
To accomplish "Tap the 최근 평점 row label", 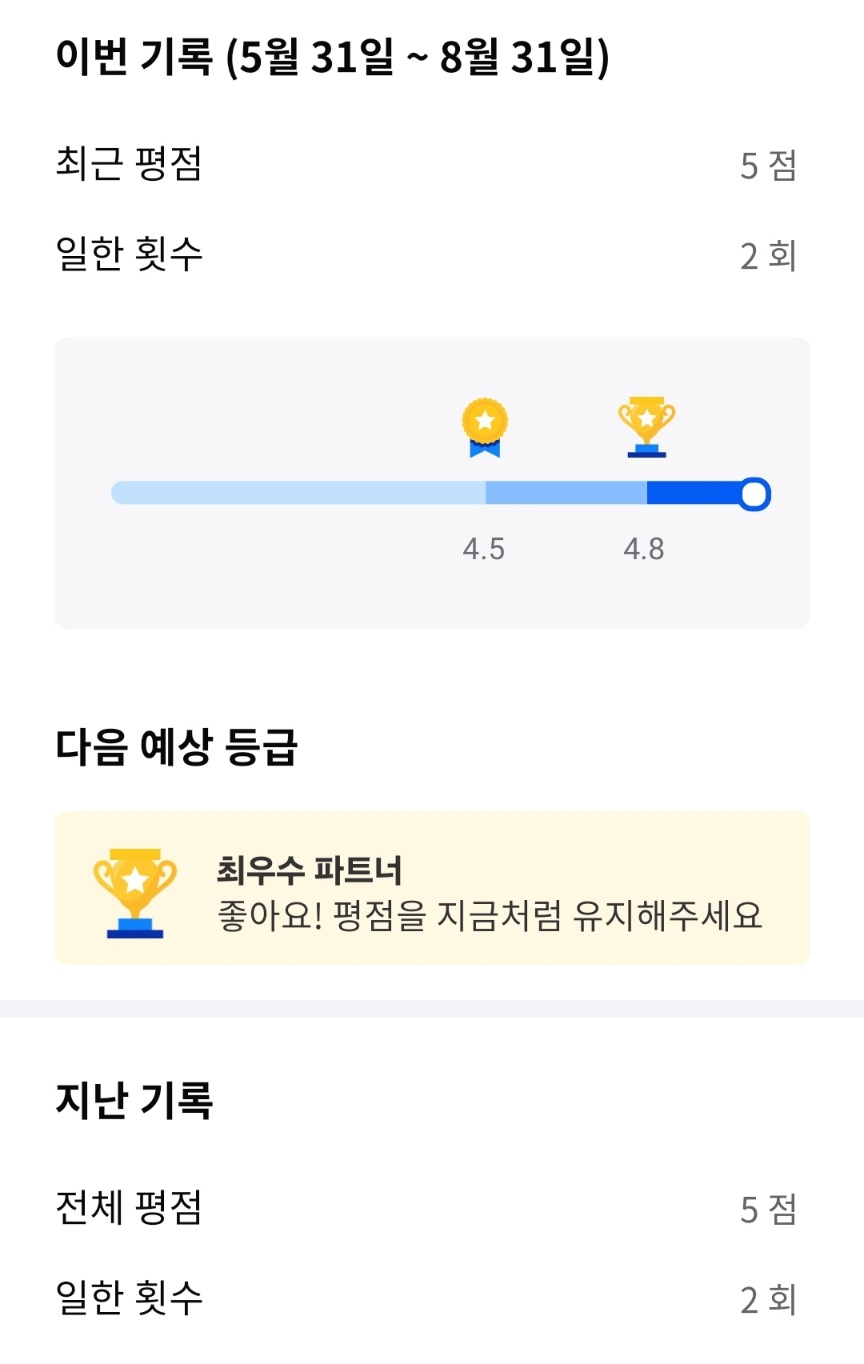I will [129, 164].
